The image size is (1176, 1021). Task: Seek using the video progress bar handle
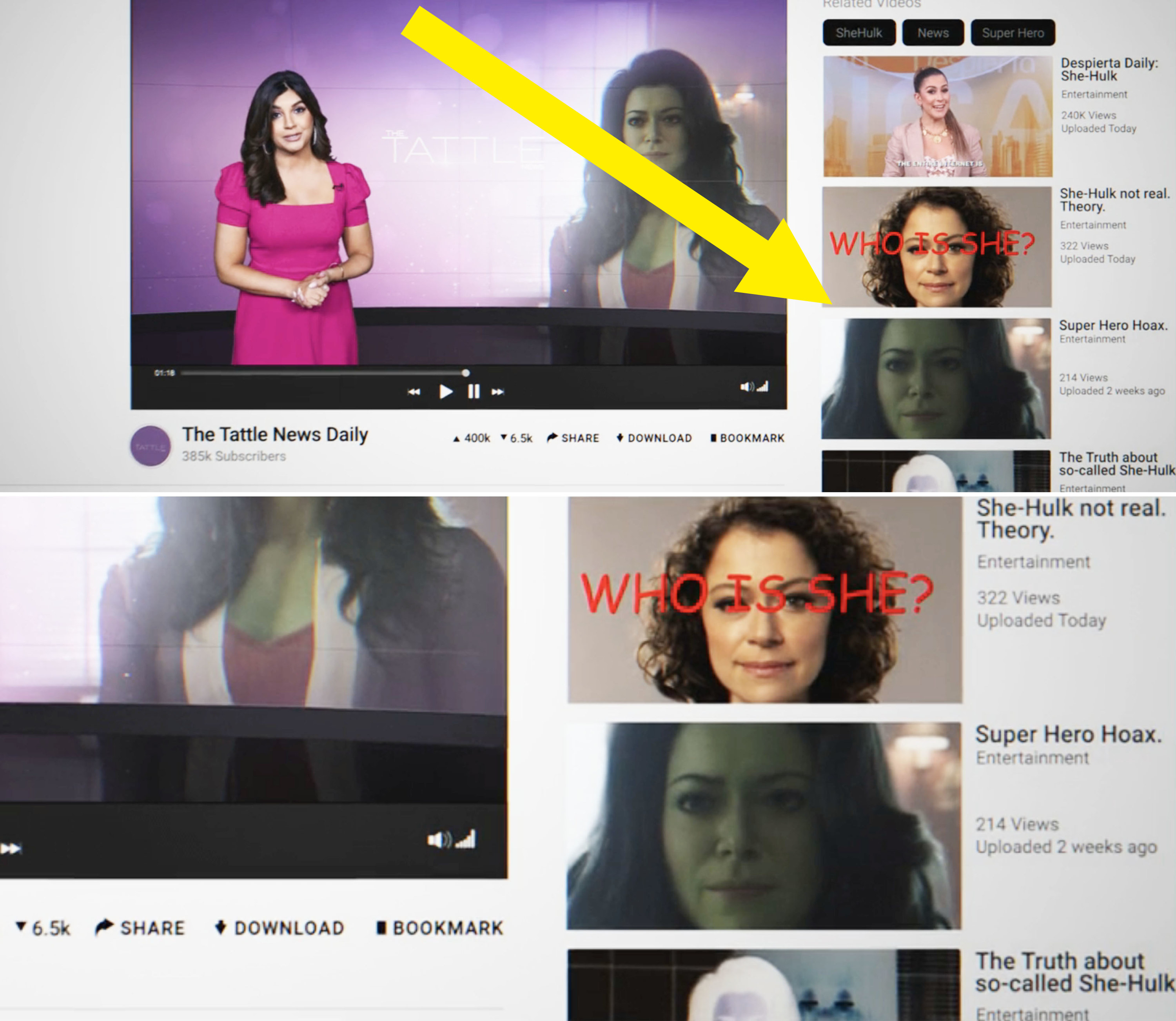[x=466, y=372]
